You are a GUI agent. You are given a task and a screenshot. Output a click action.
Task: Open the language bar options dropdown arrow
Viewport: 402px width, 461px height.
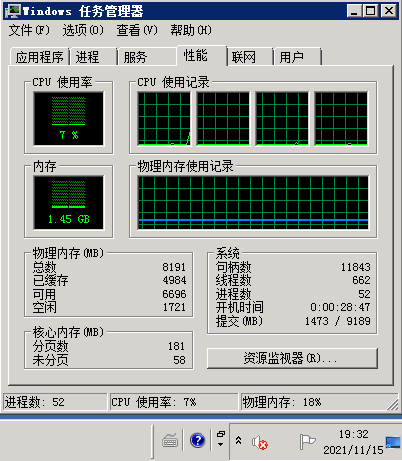[x=220, y=444]
